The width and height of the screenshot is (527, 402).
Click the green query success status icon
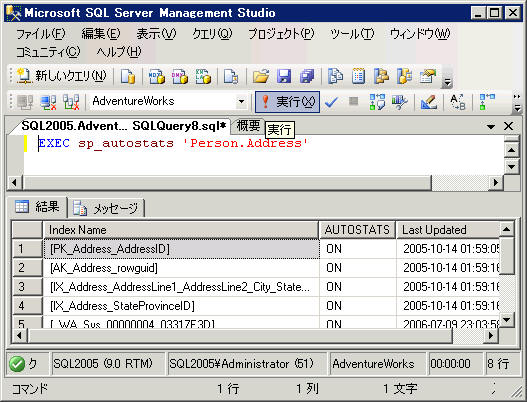pyautogui.click(x=17, y=364)
